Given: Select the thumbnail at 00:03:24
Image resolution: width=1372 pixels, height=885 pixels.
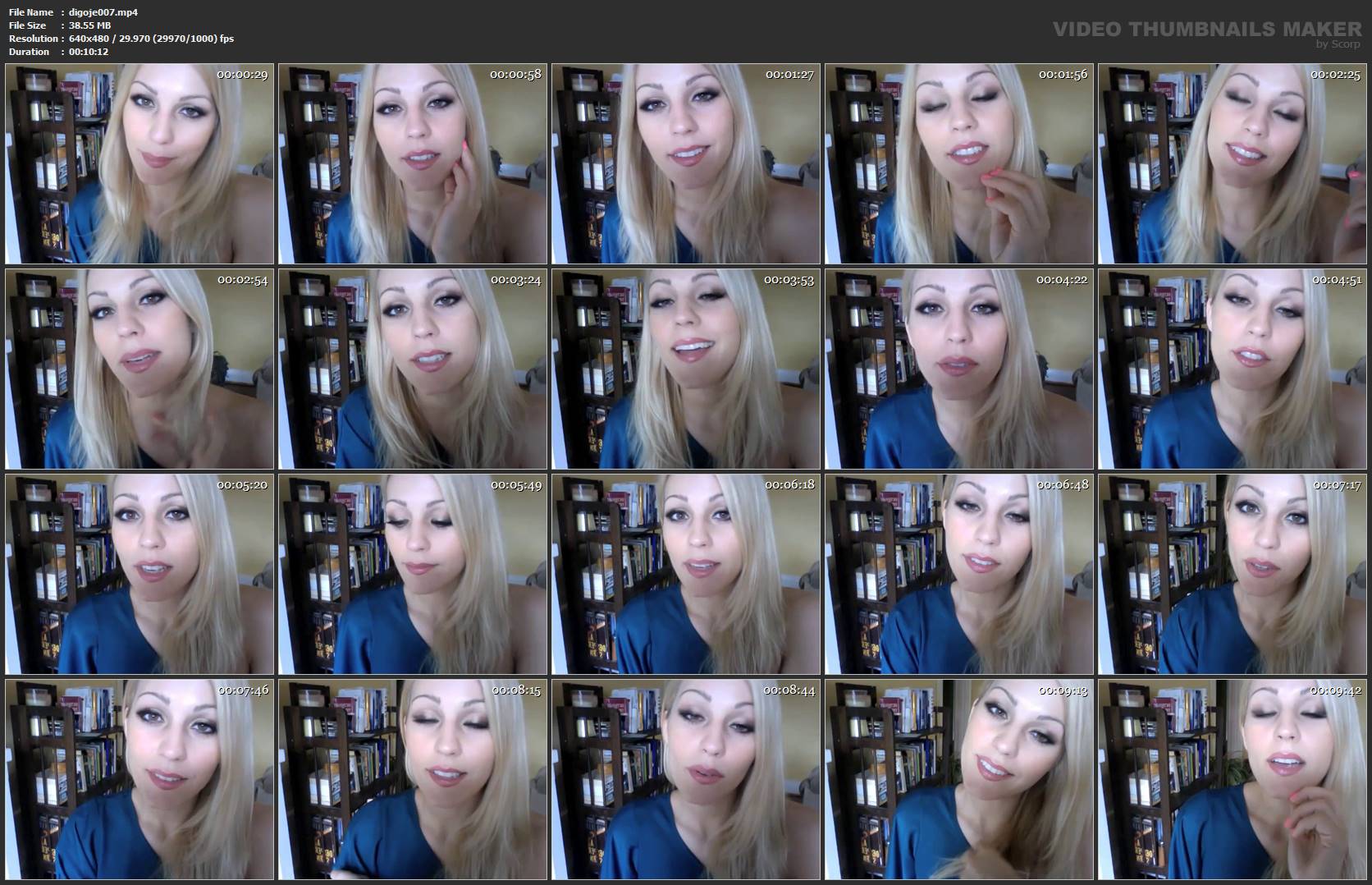Looking at the screenshot, I should click(413, 369).
